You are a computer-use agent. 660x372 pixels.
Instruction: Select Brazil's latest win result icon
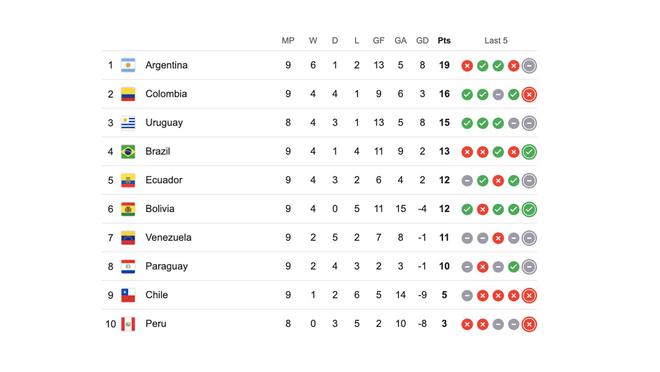[x=529, y=152]
